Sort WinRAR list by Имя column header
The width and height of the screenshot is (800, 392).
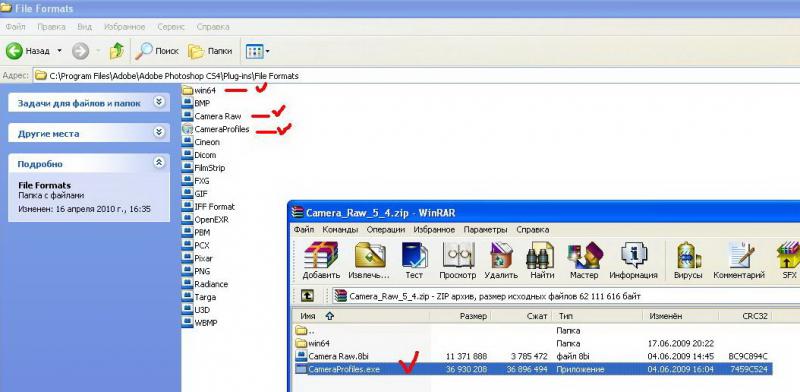(x=362, y=316)
